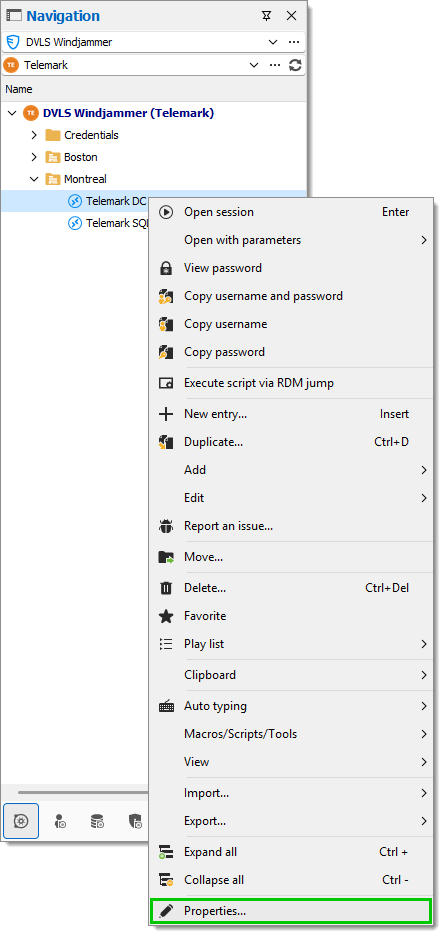The width and height of the screenshot is (444, 936).
Task: Click the three-dot menu beside DVLS Windjammer
Action: 294,42
